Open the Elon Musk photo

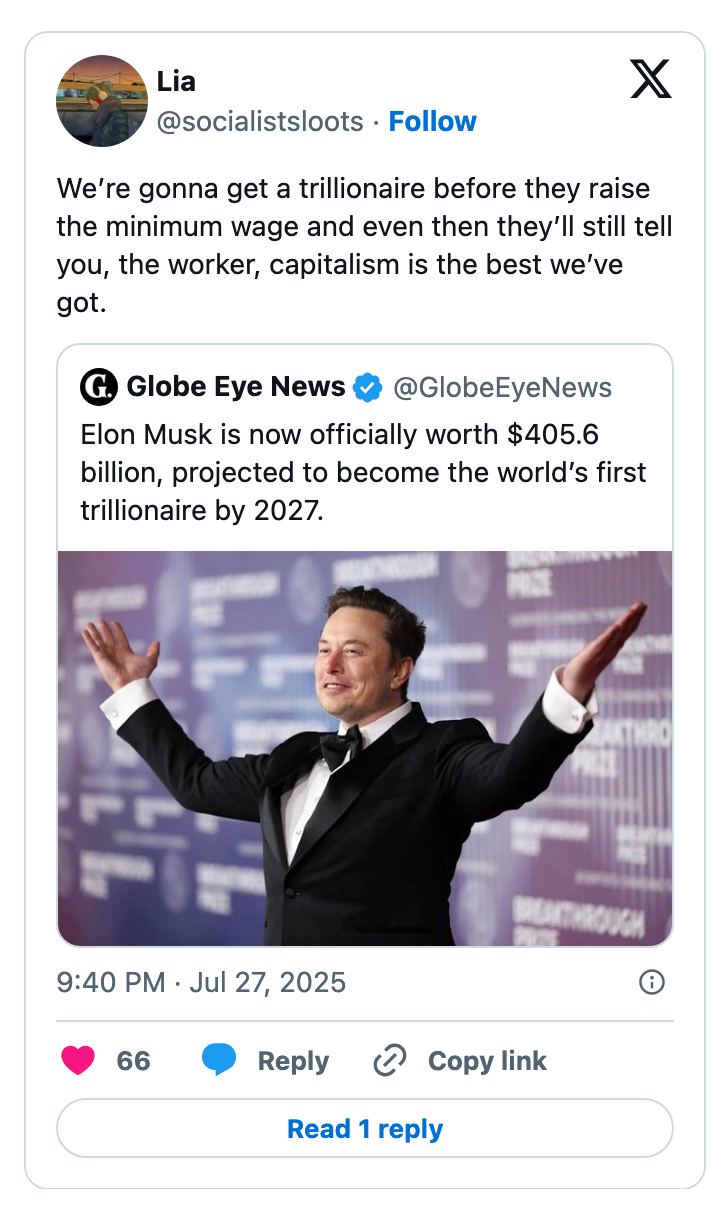[365, 748]
